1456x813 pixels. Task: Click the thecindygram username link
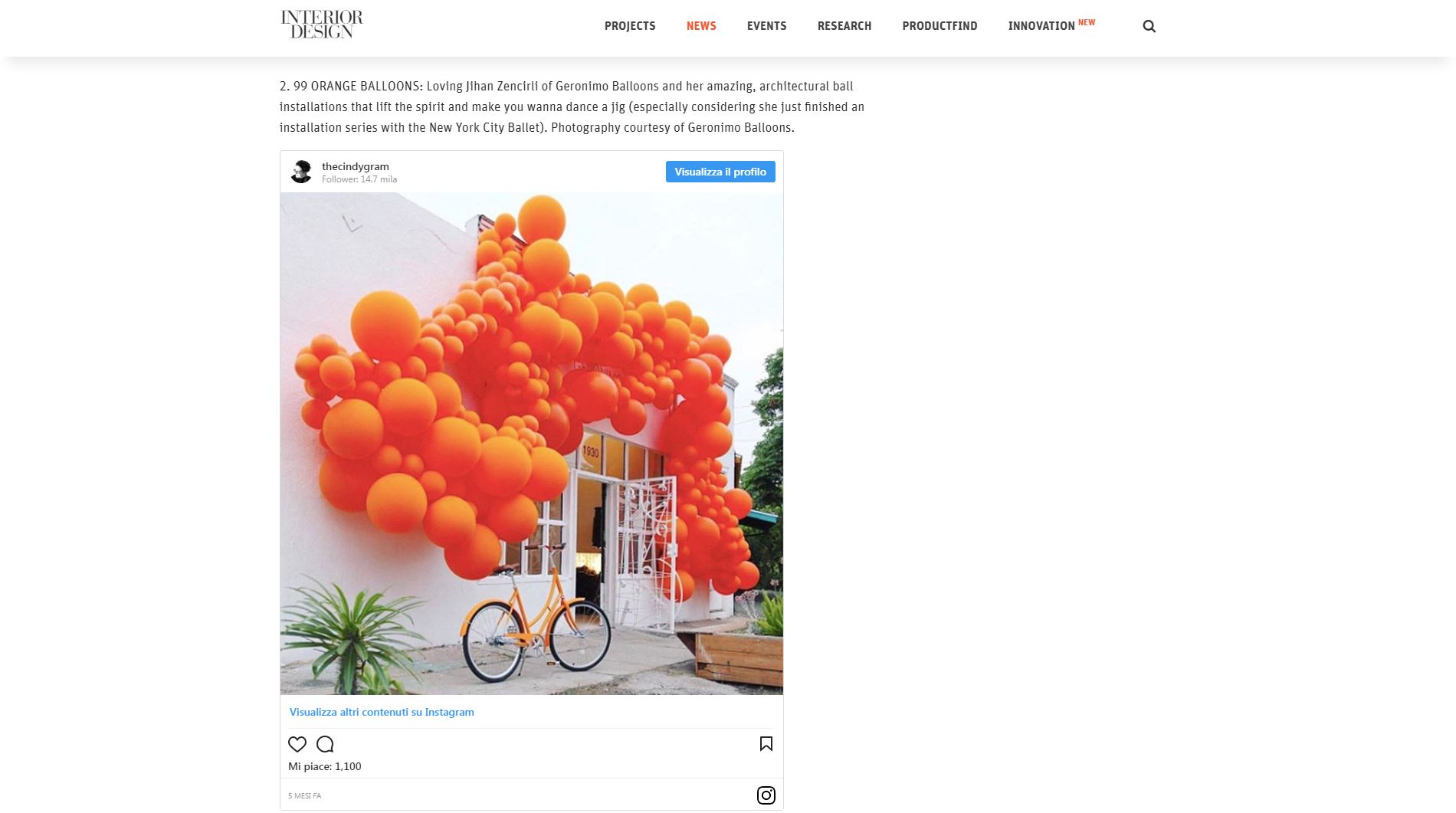click(356, 166)
